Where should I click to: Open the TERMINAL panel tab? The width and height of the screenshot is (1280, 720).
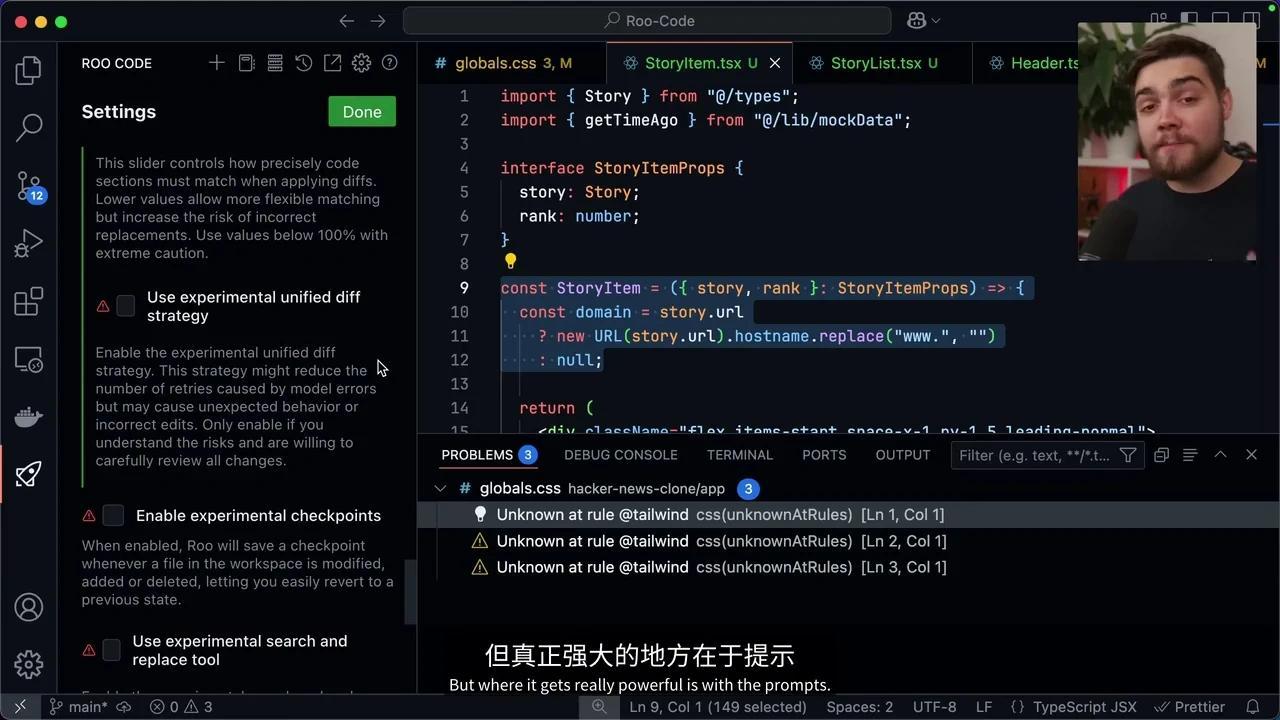[x=740, y=455]
